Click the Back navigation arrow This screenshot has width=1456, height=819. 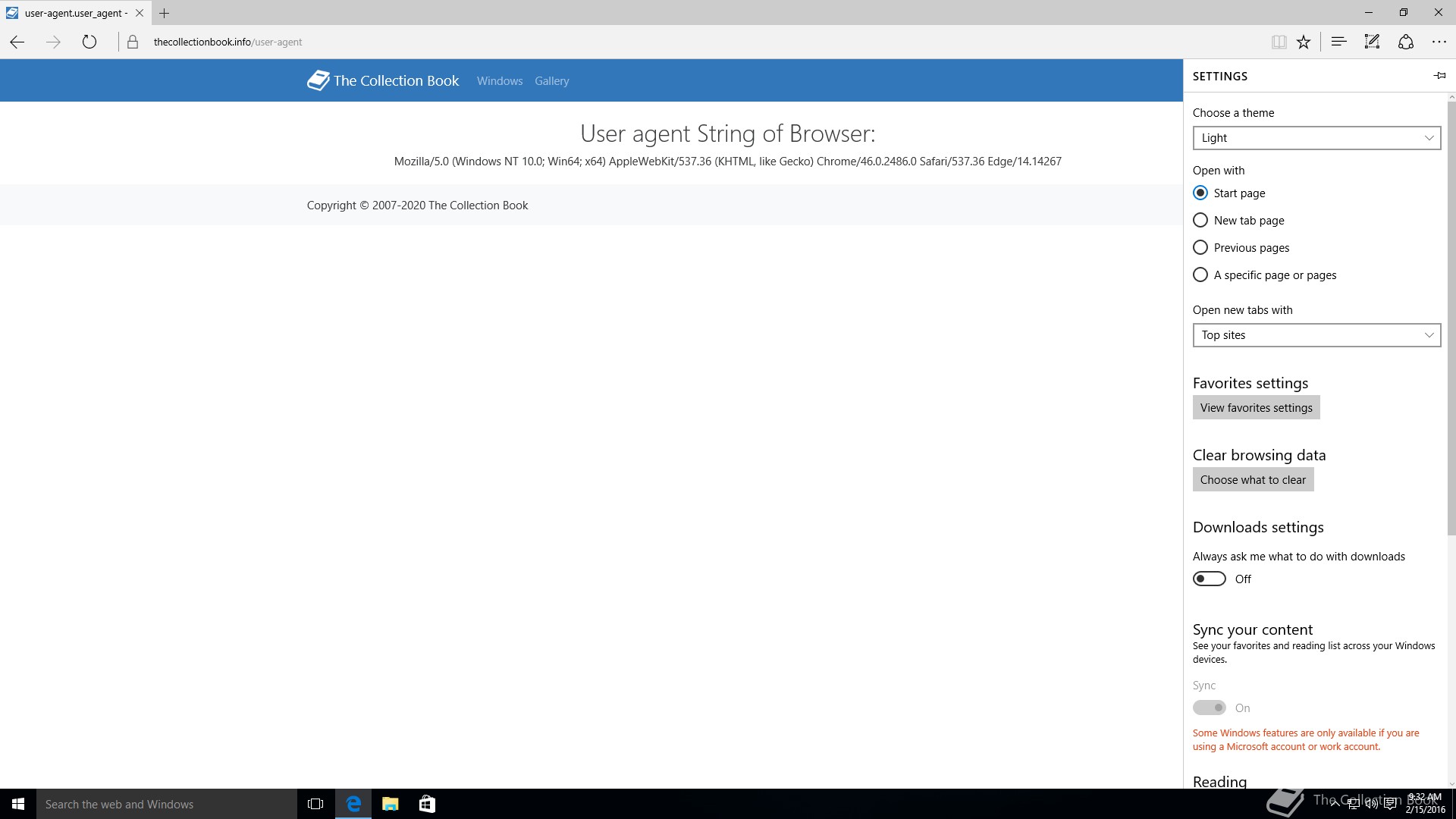coord(17,42)
